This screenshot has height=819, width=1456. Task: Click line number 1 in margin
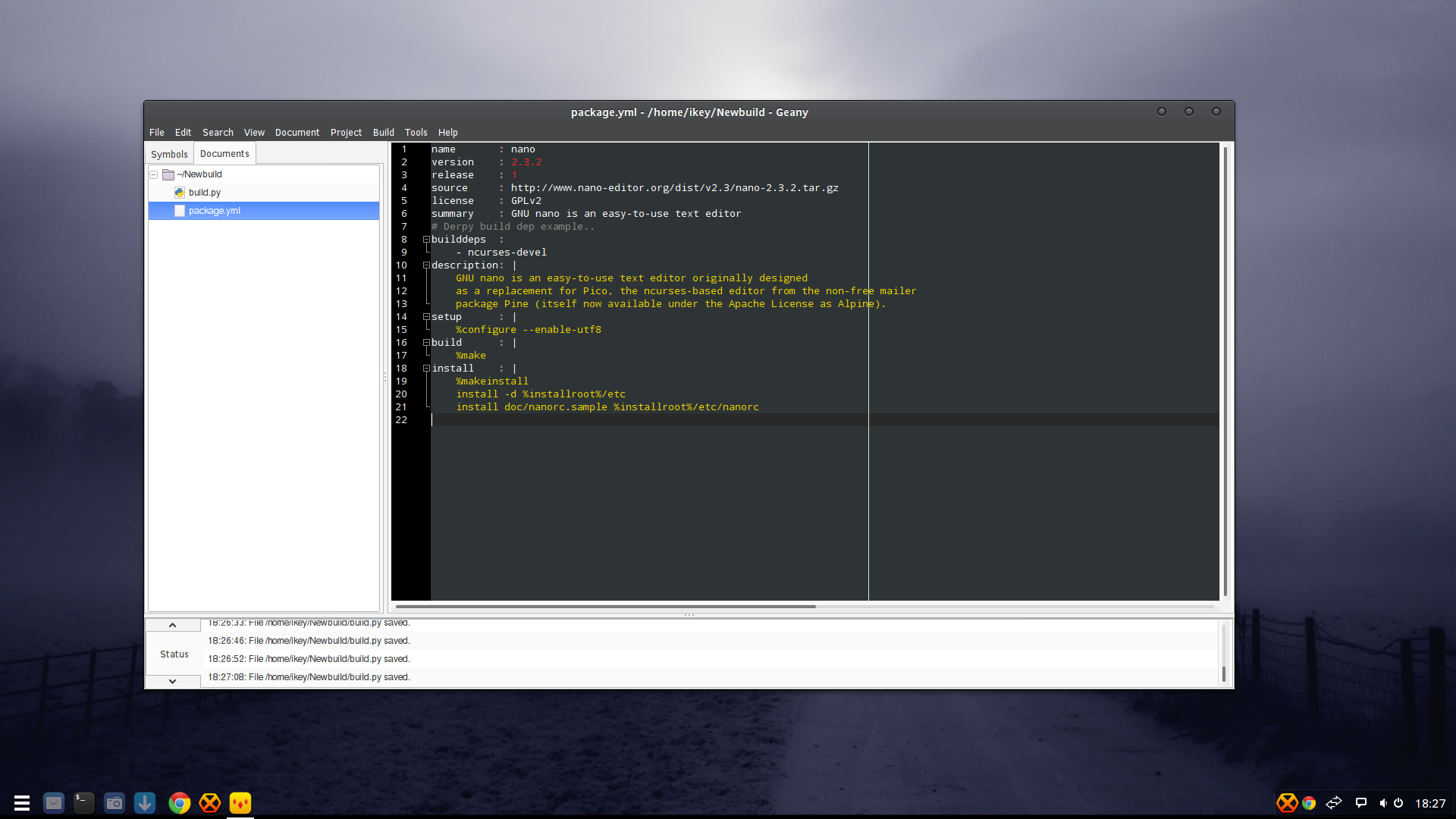tap(404, 149)
